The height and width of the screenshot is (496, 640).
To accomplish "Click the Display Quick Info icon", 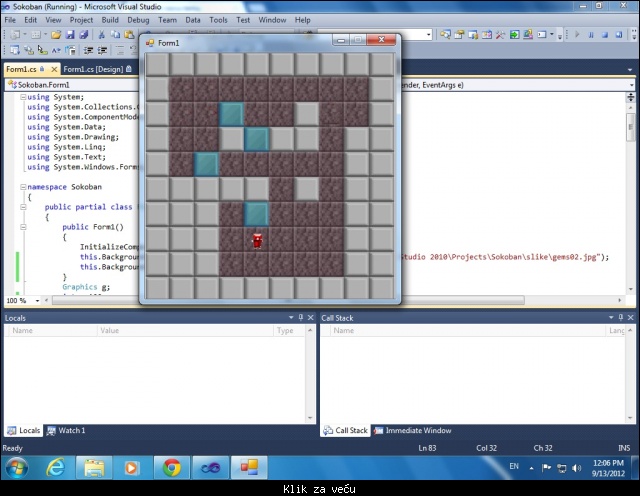I will pos(42,50).
